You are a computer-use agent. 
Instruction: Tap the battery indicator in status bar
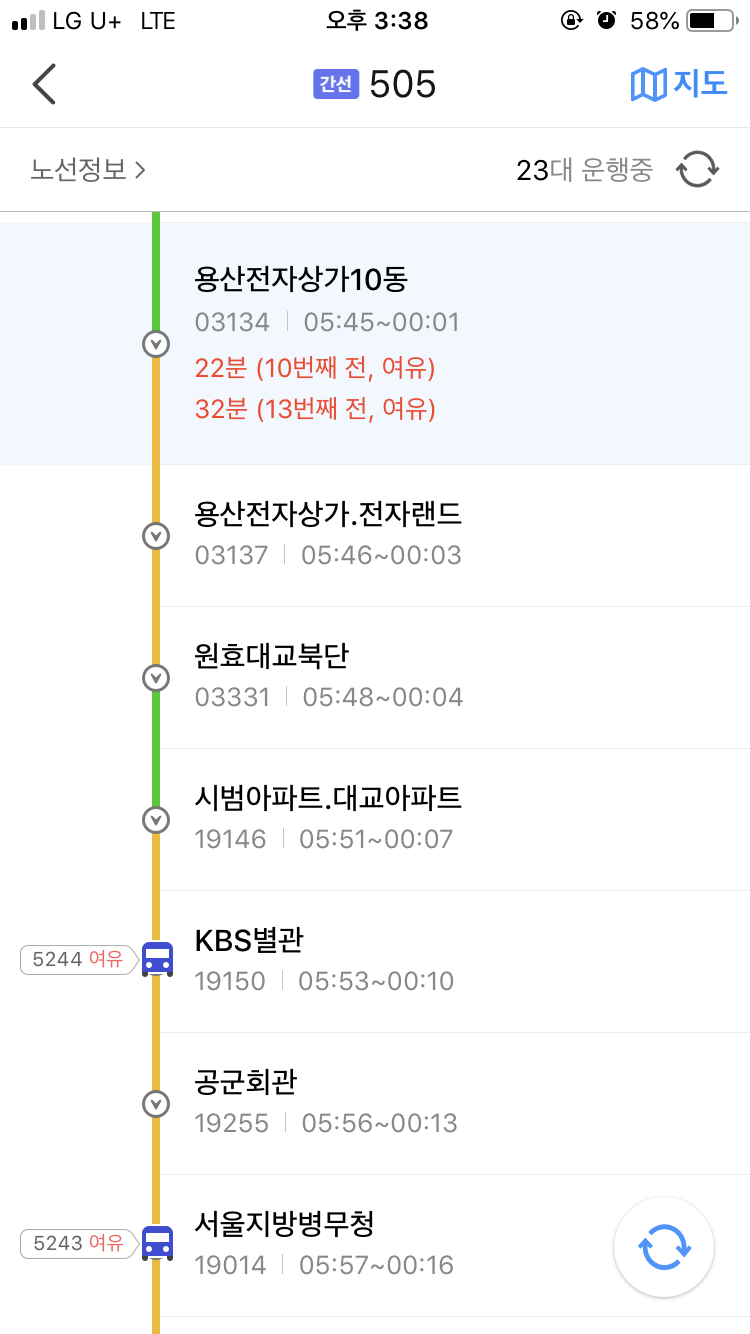[x=711, y=20]
